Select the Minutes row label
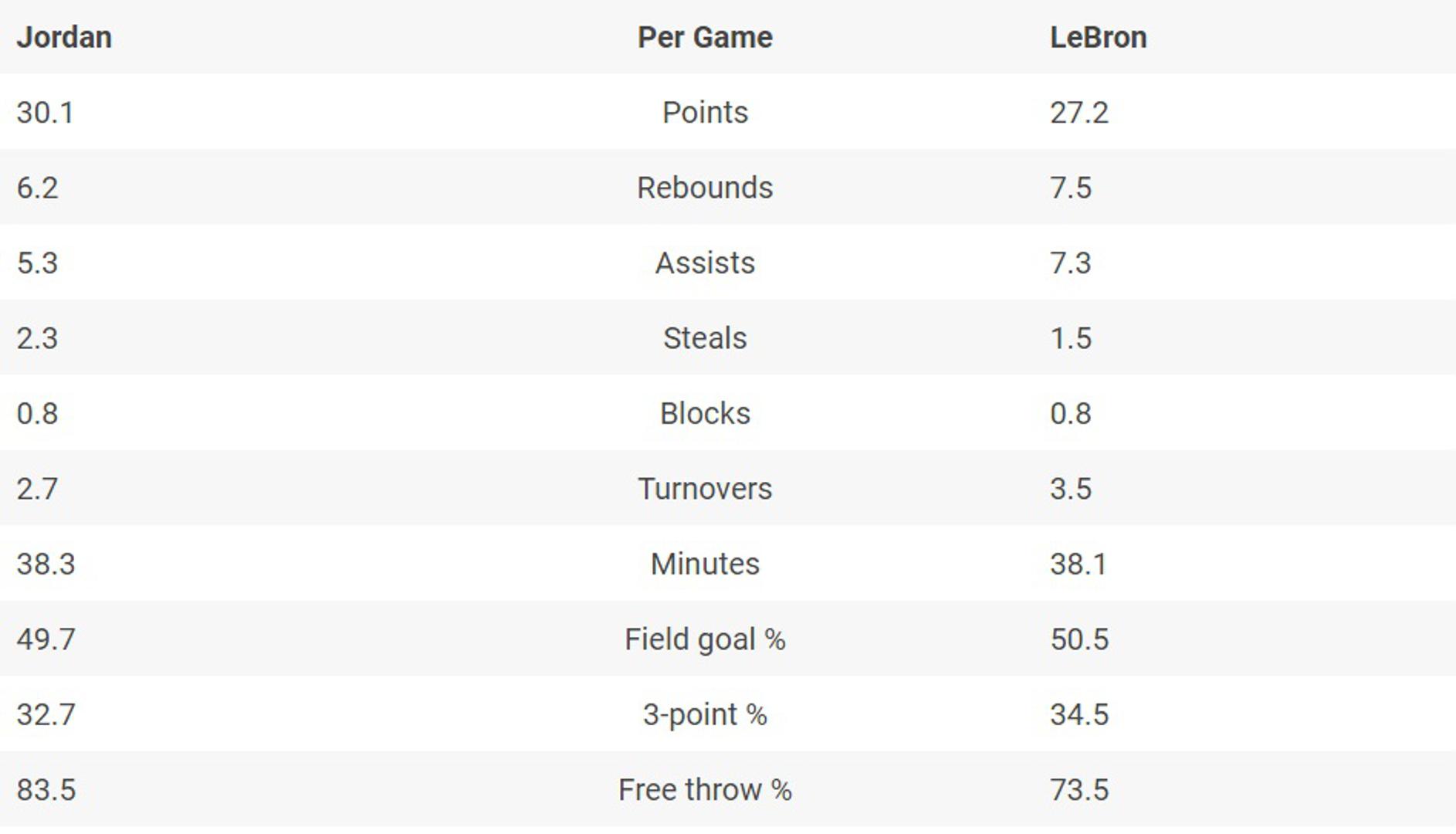 705,564
